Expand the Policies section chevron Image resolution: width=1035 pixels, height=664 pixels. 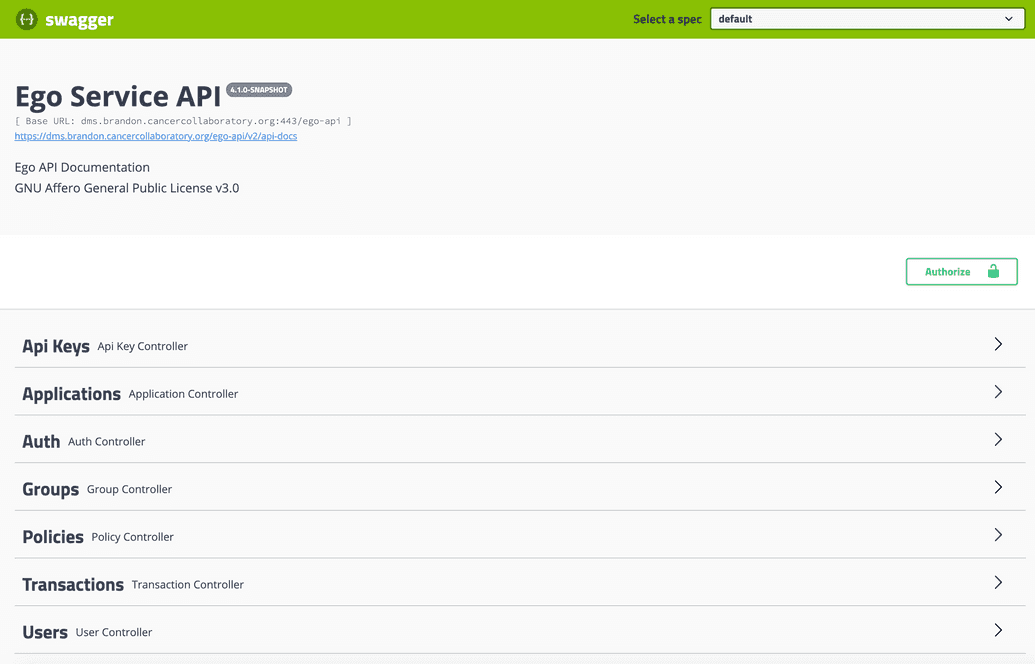tap(998, 535)
